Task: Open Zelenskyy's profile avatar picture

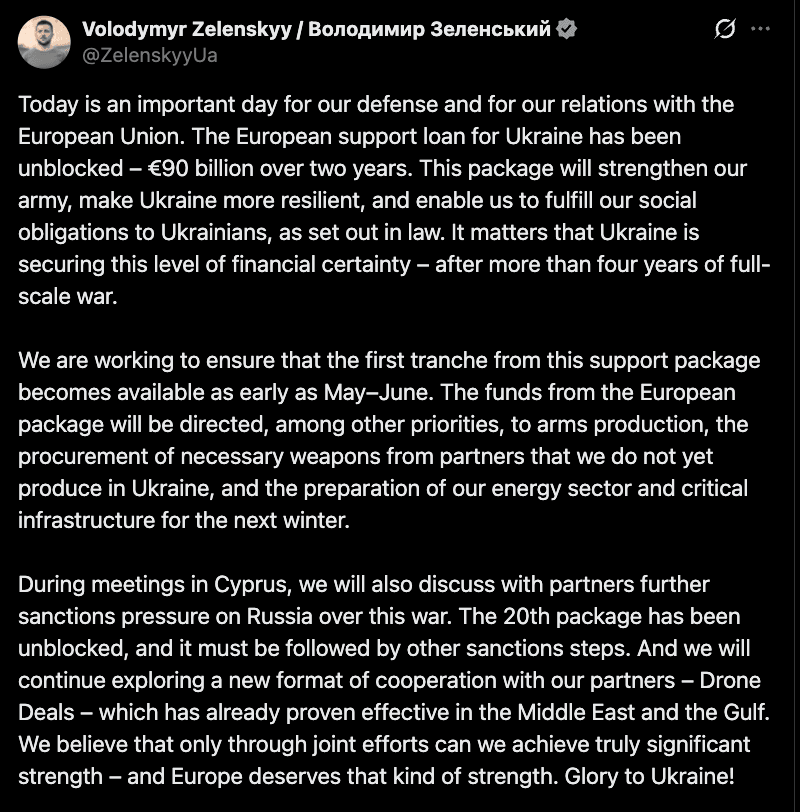Action: point(45,42)
